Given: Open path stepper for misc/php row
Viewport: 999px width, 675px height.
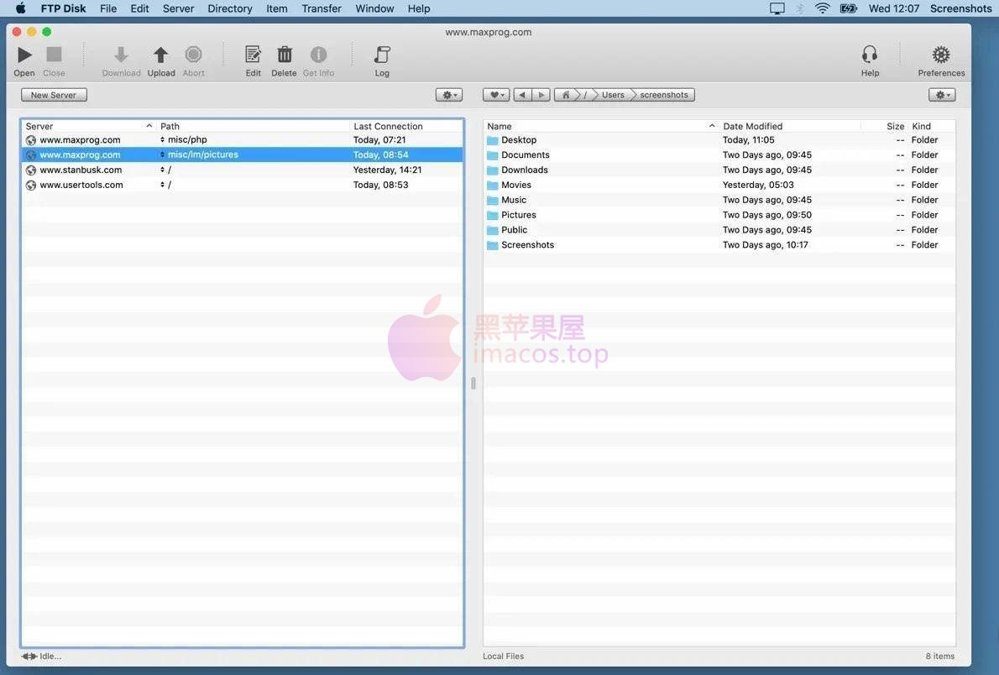Looking at the screenshot, I should [162, 140].
